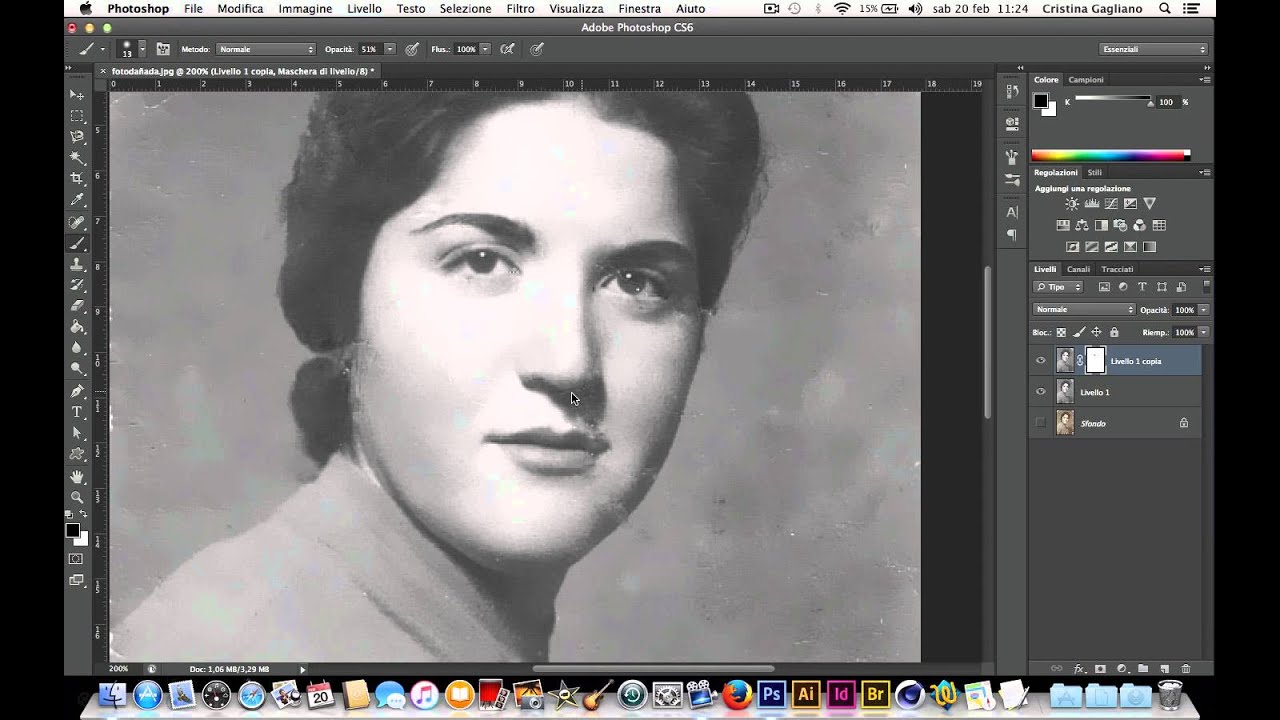This screenshot has height=720, width=1280.
Task: Open the Metodo blending mode dropdown
Action: click(265, 49)
